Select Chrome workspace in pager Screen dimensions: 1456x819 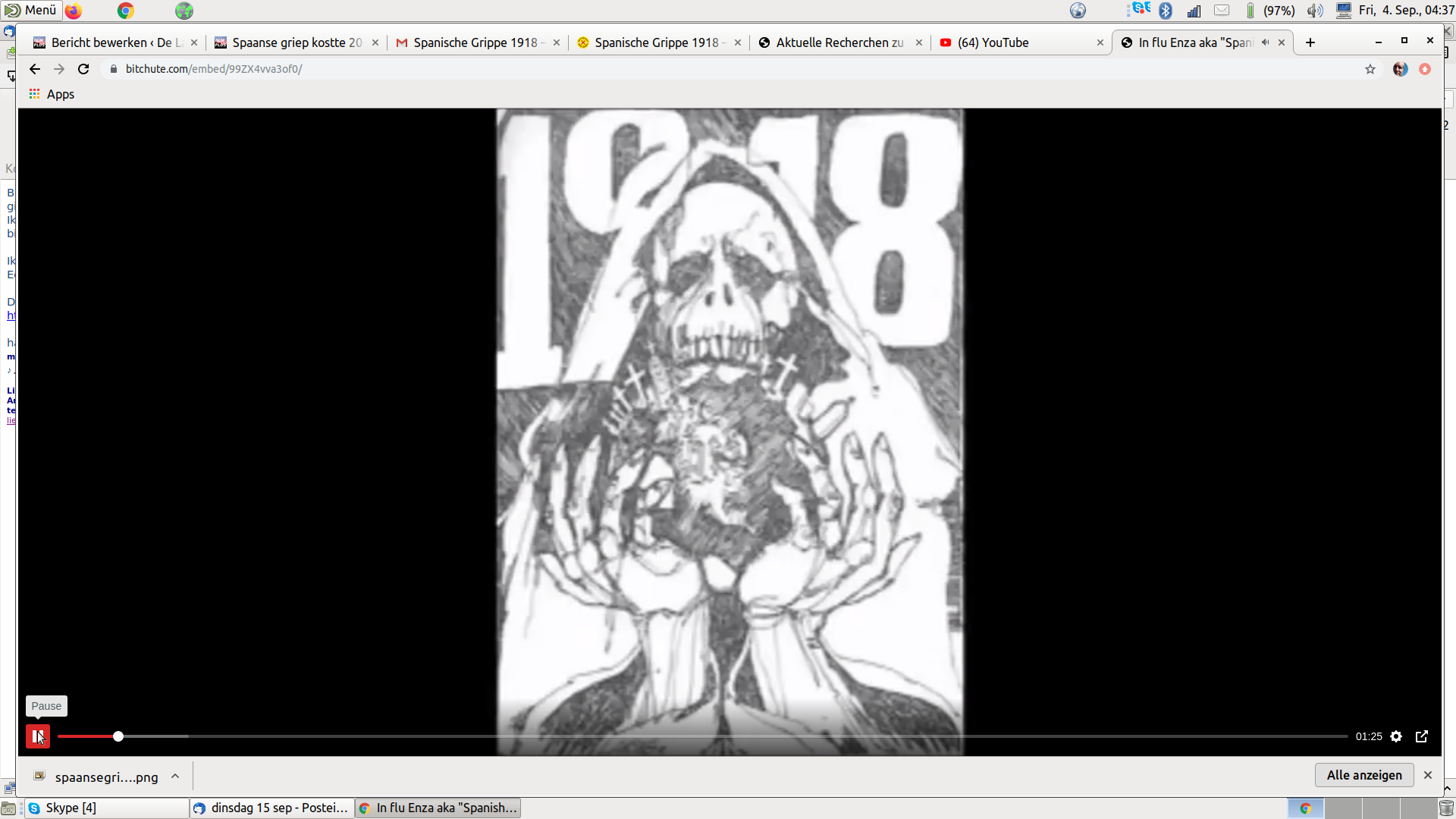click(x=1306, y=808)
